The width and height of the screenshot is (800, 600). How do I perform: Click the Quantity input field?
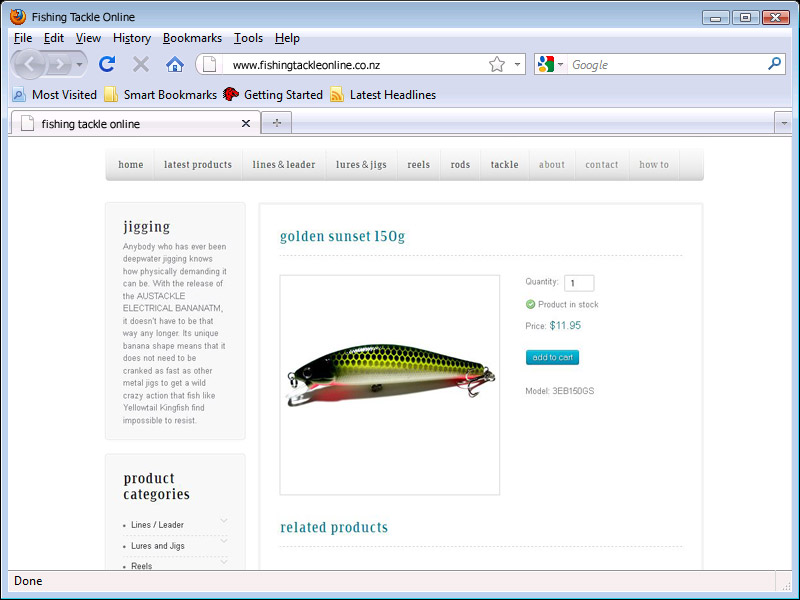point(579,283)
